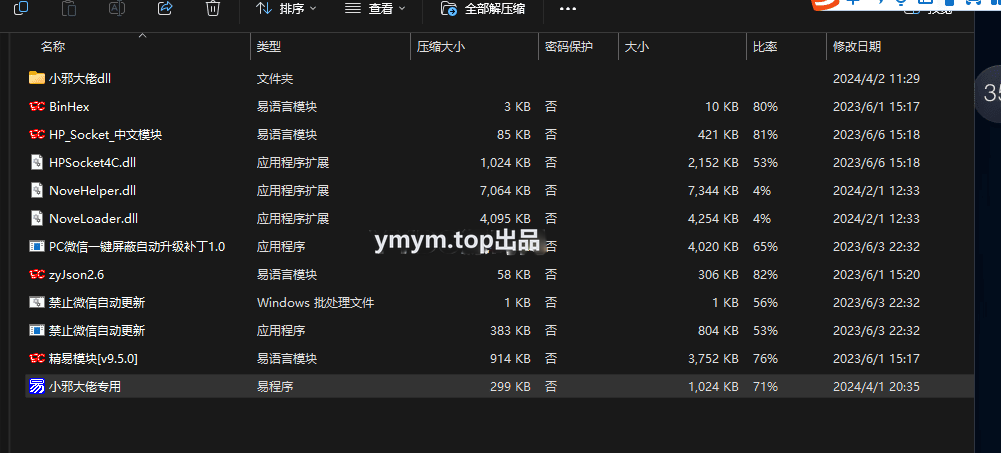This screenshot has width=1001, height=453.
Task: Click the HPSocket4C.dll file icon
Action: (37, 162)
